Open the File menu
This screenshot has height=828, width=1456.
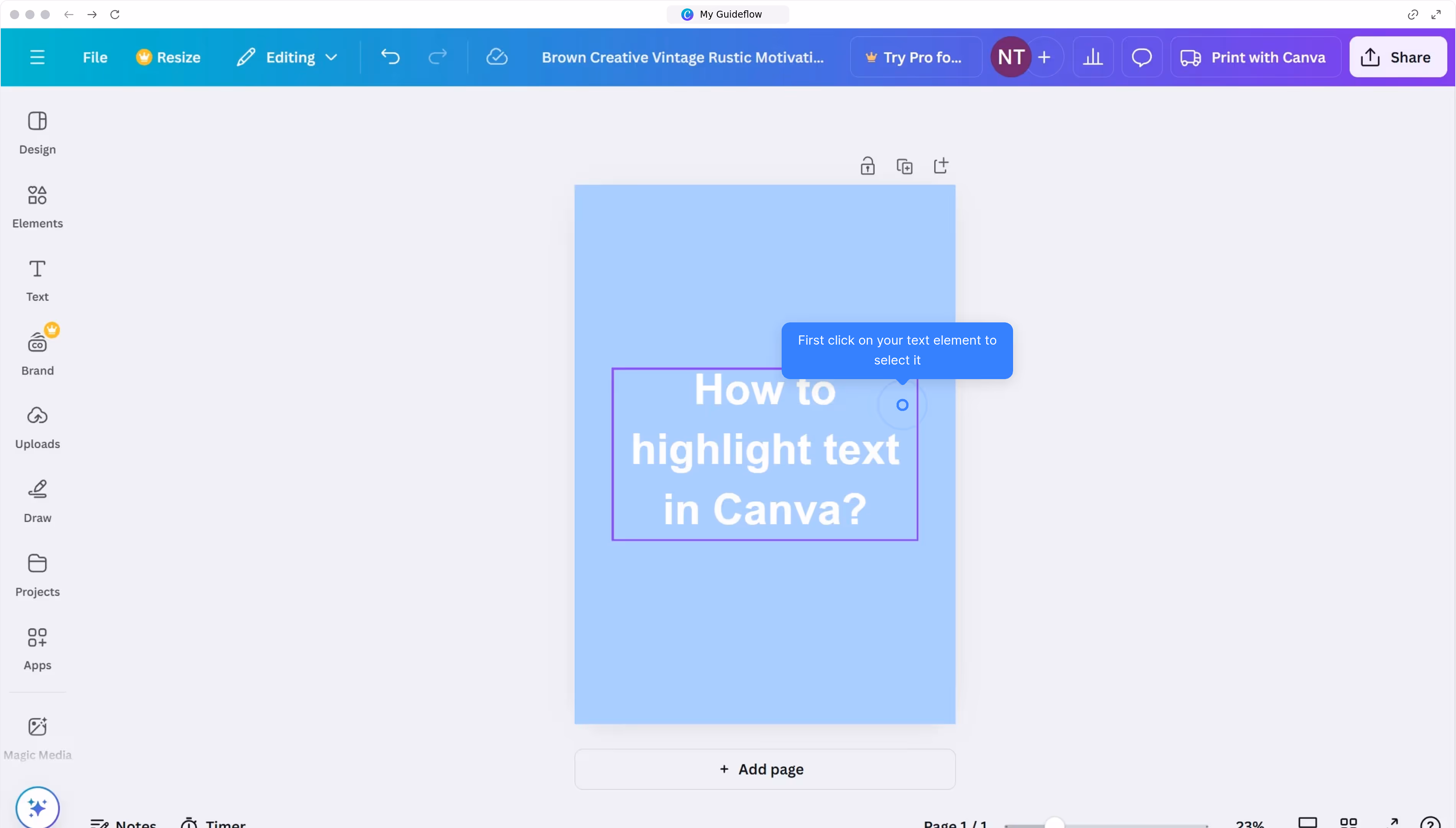click(x=95, y=57)
